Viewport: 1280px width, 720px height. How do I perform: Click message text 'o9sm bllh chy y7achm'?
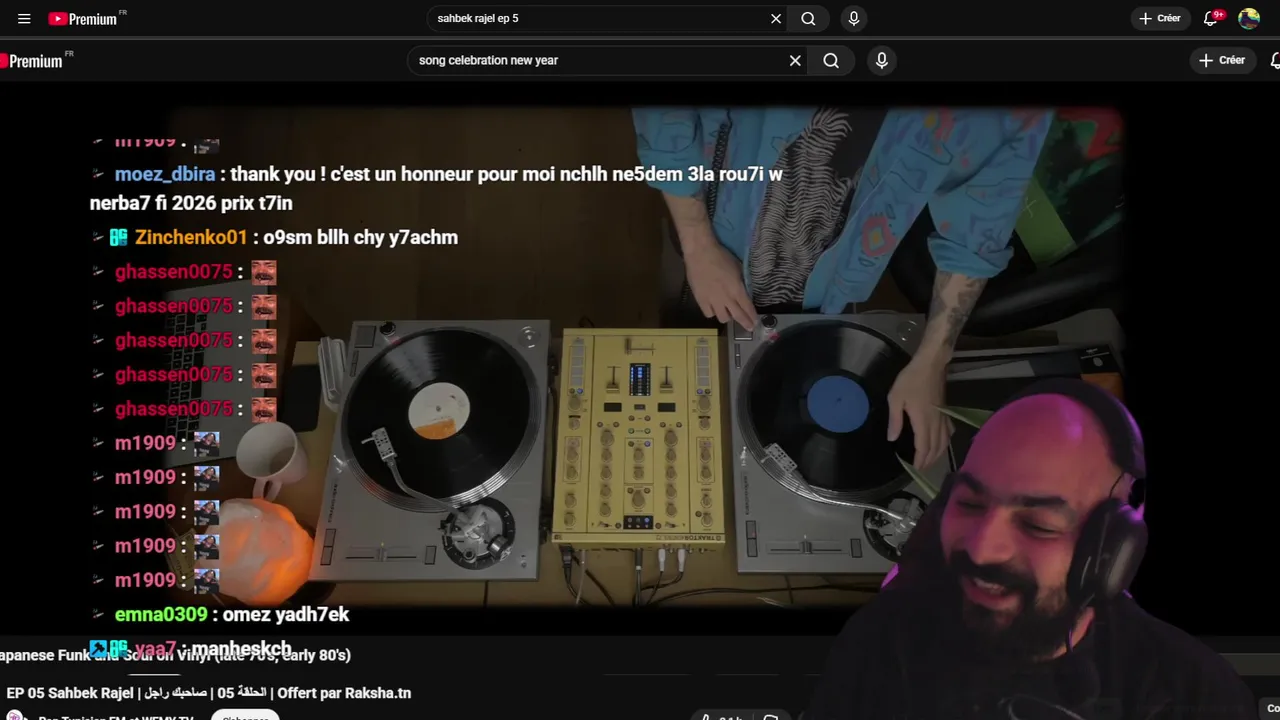pyautogui.click(x=360, y=237)
